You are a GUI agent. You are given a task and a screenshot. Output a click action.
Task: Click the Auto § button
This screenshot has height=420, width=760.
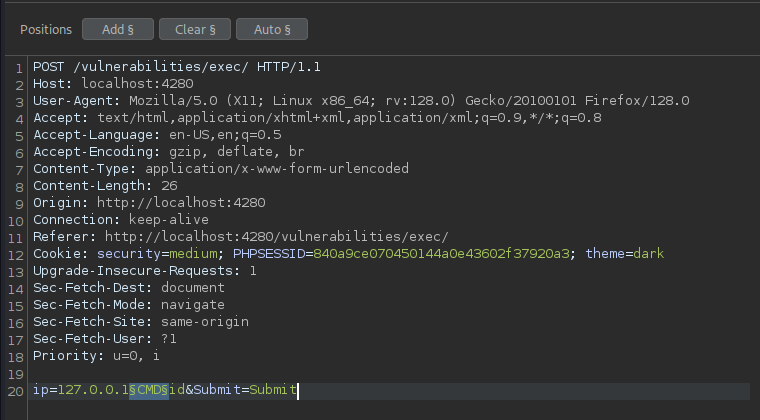click(x=272, y=30)
